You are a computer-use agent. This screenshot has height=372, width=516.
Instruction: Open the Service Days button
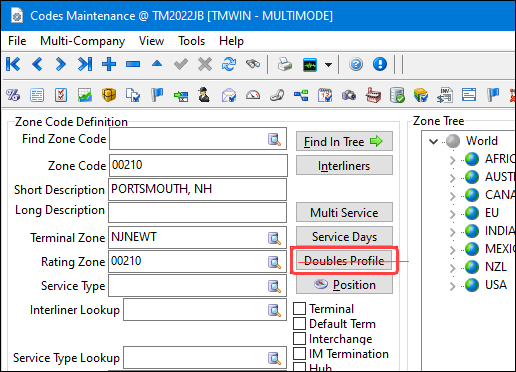pos(344,236)
